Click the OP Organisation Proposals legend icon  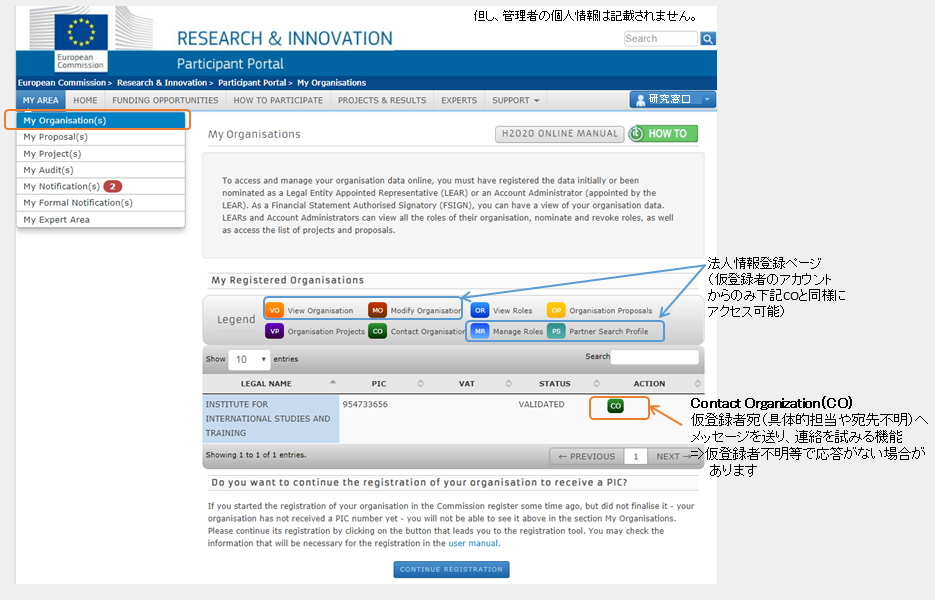pos(556,310)
